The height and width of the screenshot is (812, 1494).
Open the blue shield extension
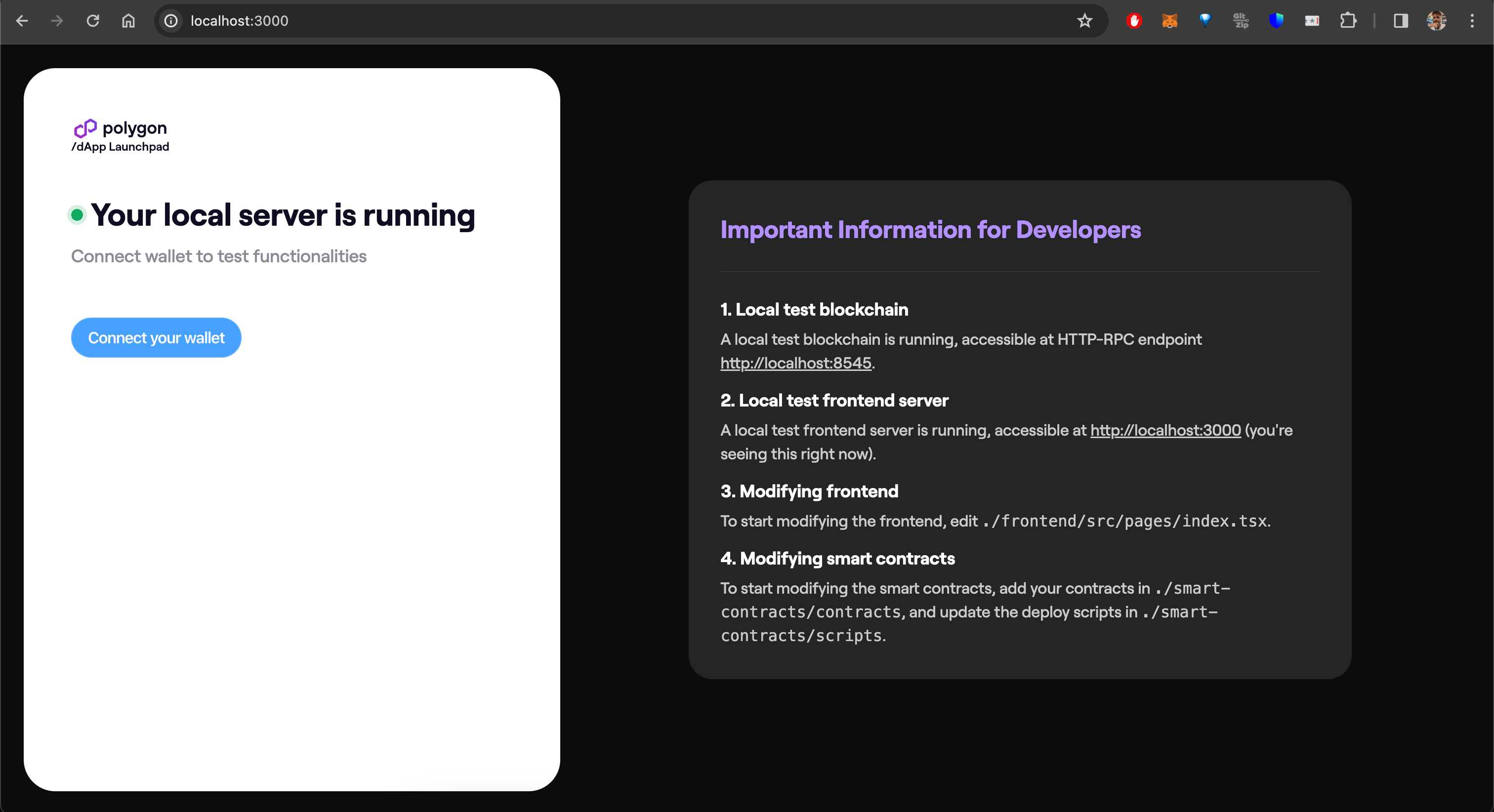coord(1277,21)
